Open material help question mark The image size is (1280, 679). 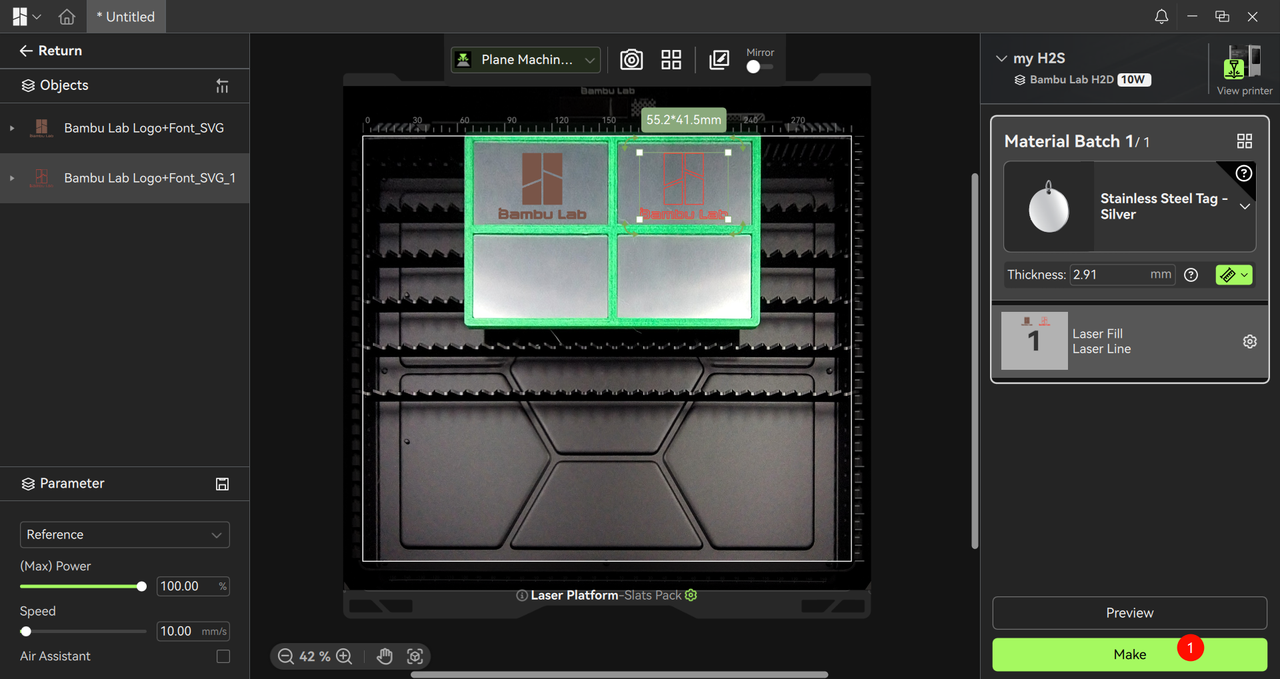pyautogui.click(x=1243, y=174)
